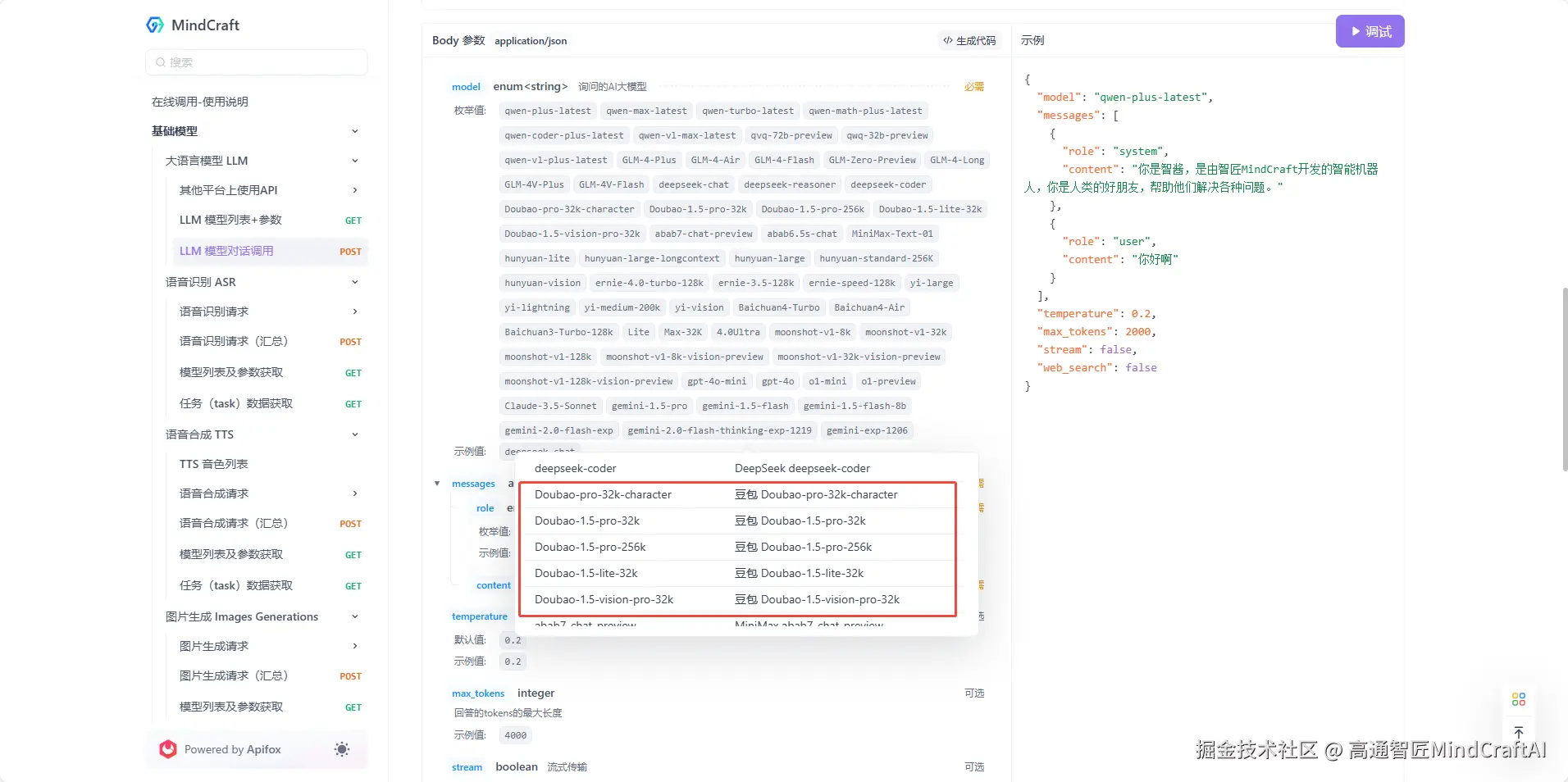Click the MiniMax-Text-01 enum chip
Screen dimensions: 1568x782
click(892, 234)
